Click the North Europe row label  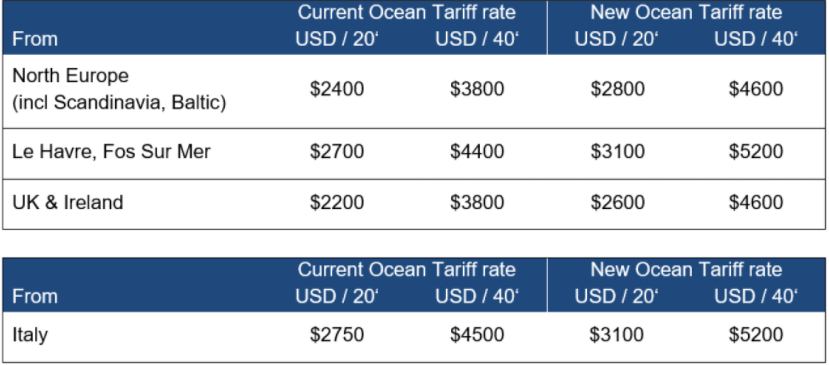(119, 89)
